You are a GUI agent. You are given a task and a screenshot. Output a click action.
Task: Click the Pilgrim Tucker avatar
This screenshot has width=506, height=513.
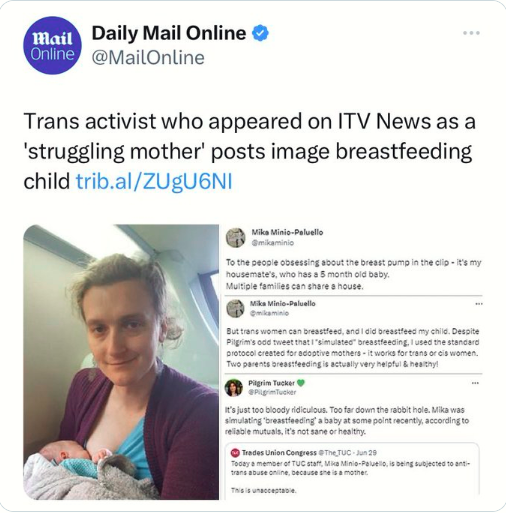[x=234, y=387]
